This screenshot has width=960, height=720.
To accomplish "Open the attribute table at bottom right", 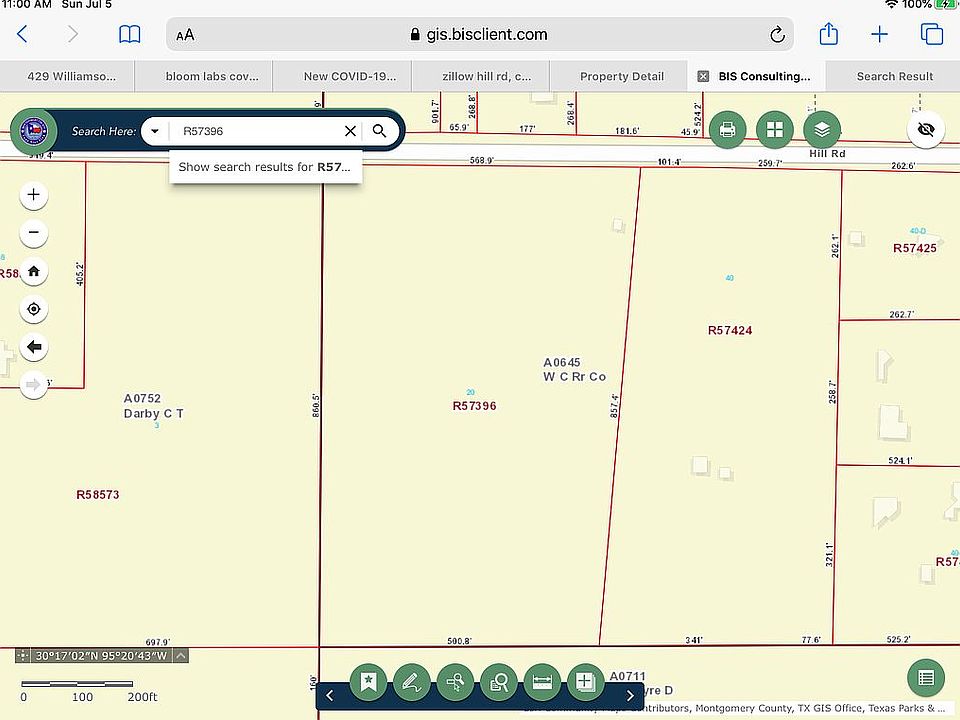I will coord(926,678).
